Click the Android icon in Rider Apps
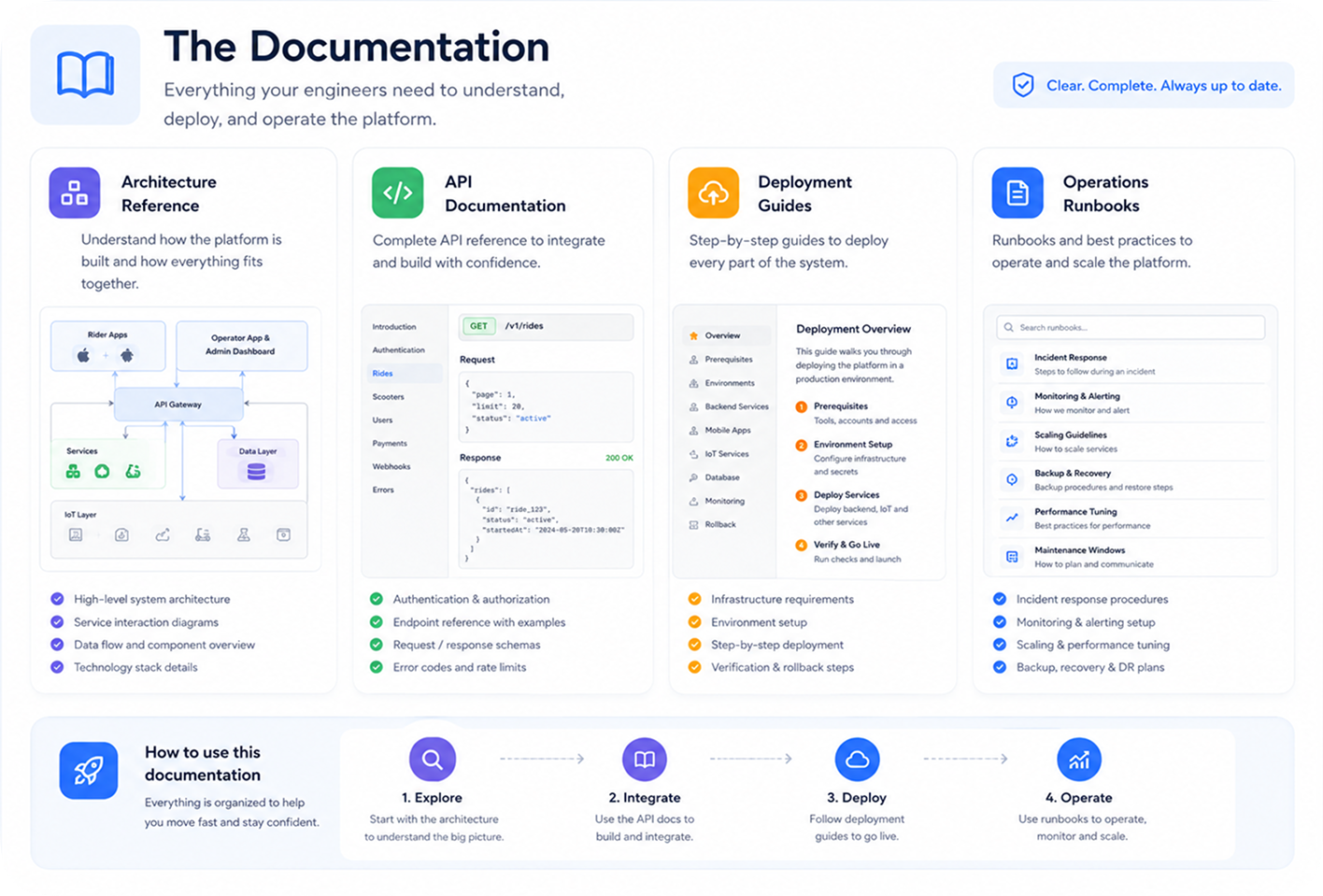The height and width of the screenshot is (896, 1323). (127, 355)
